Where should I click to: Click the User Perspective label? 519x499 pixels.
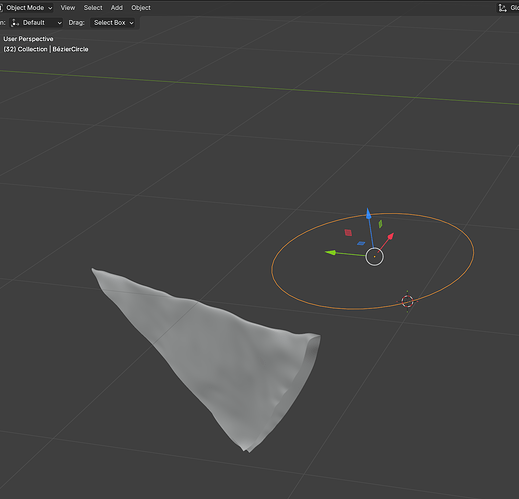pyautogui.click(x=28, y=39)
